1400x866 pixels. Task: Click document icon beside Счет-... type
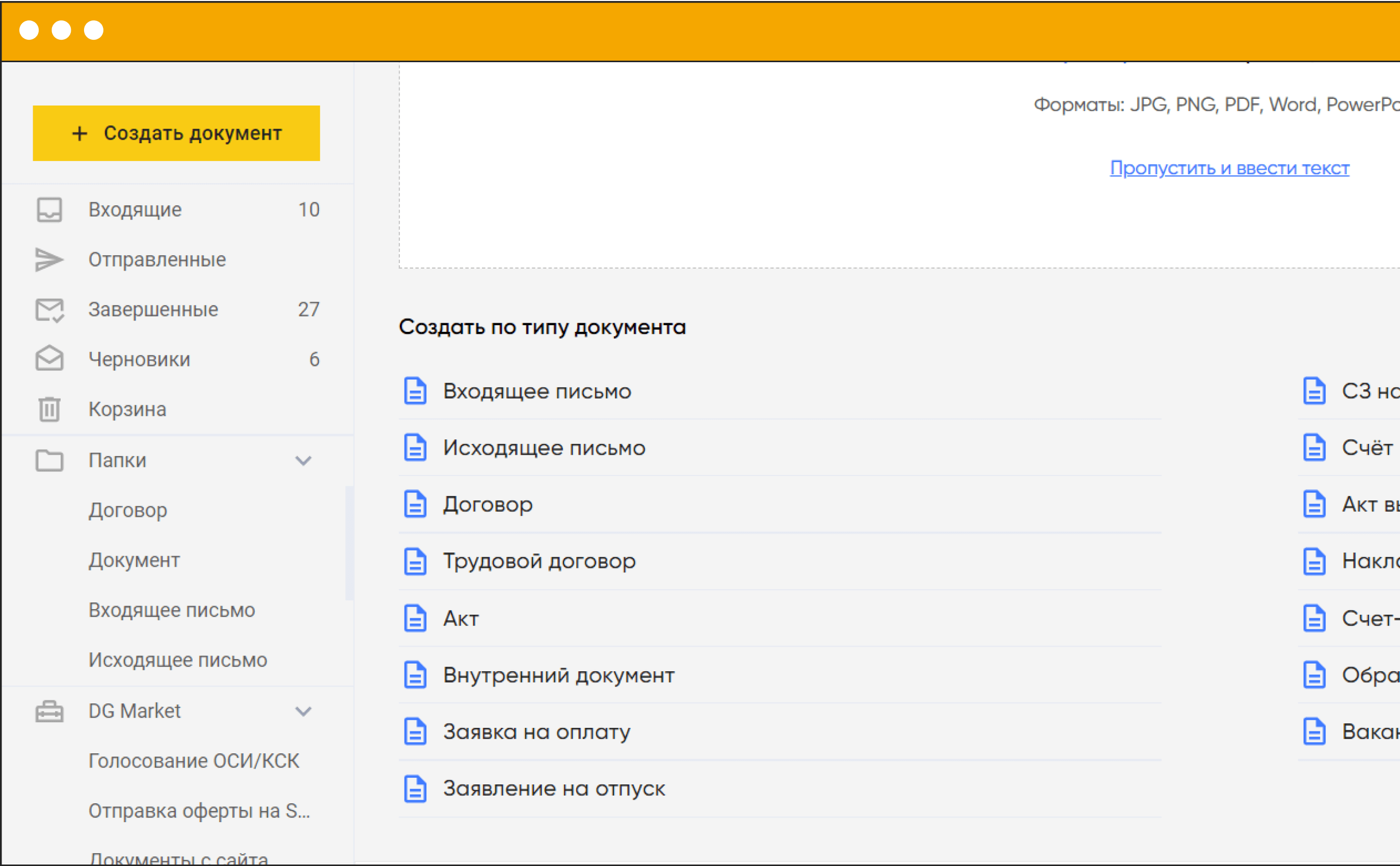coord(1314,618)
